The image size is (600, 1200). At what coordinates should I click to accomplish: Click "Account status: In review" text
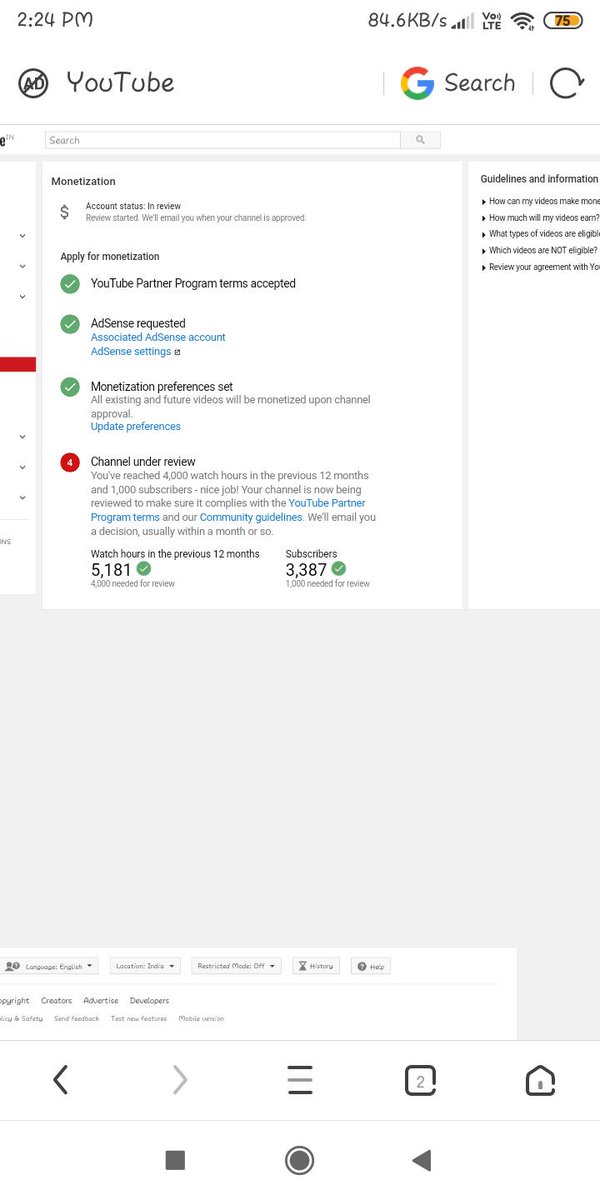(133, 207)
